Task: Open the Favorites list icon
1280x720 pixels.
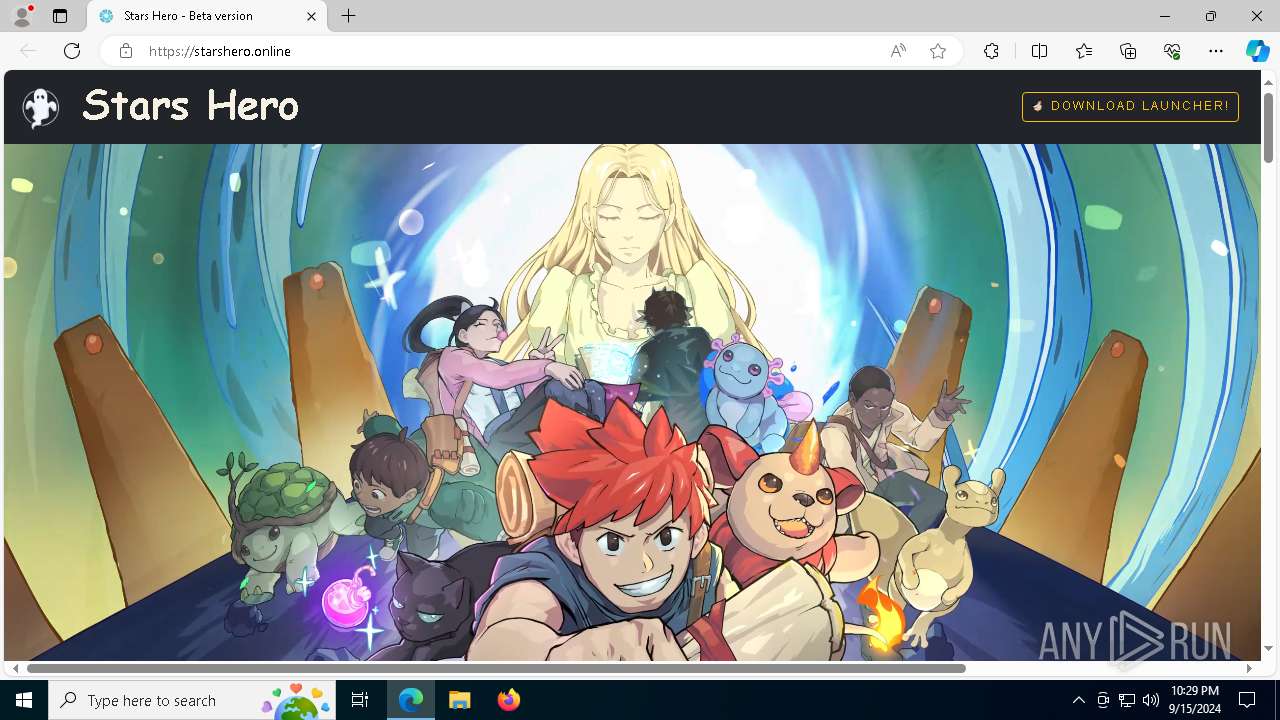Action: pyautogui.click(x=1084, y=51)
